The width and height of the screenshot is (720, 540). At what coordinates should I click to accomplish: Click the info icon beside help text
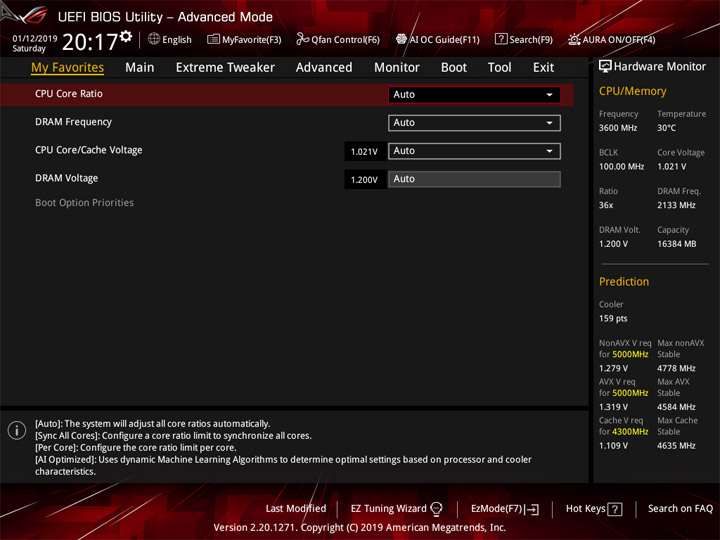tap(17, 430)
